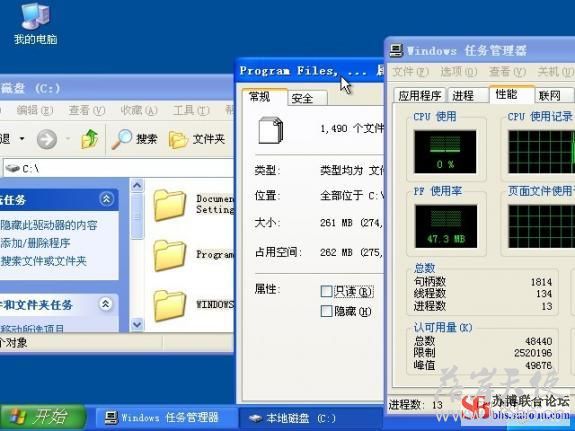
Task: Click process count 13 in status bar
Action: pyautogui.click(x=437, y=405)
